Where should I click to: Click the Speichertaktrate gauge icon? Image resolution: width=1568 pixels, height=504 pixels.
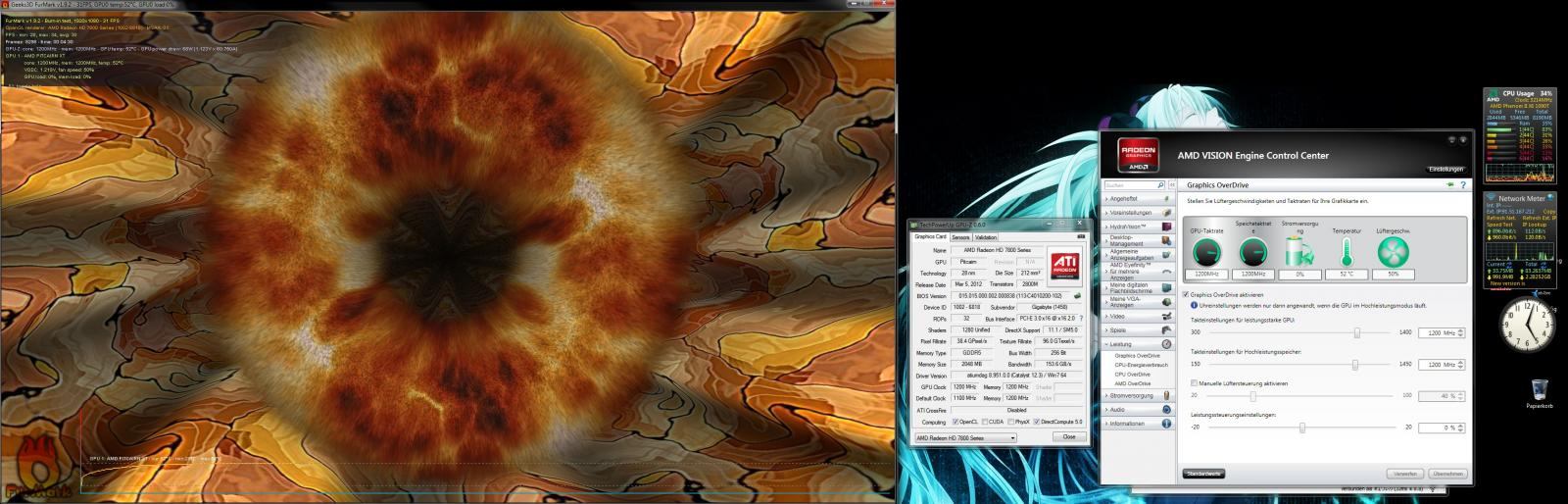click(x=1252, y=253)
